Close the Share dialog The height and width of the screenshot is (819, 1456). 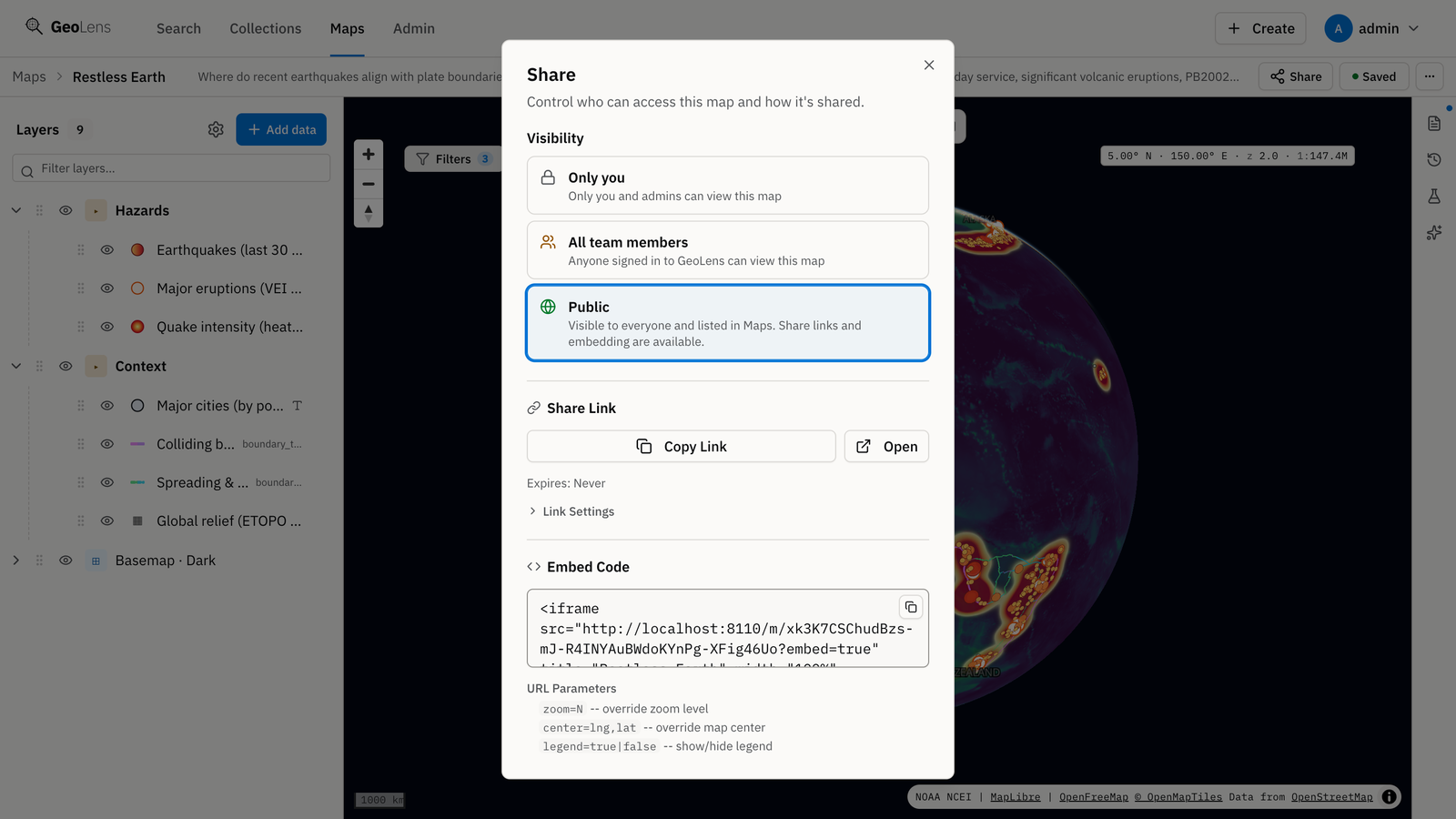click(x=929, y=65)
